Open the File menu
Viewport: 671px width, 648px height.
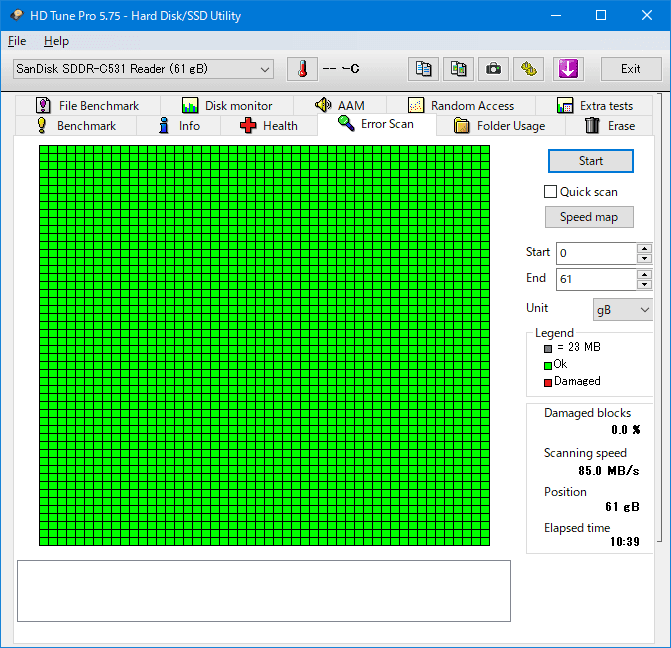pyautogui.click(x=17, y=41)
